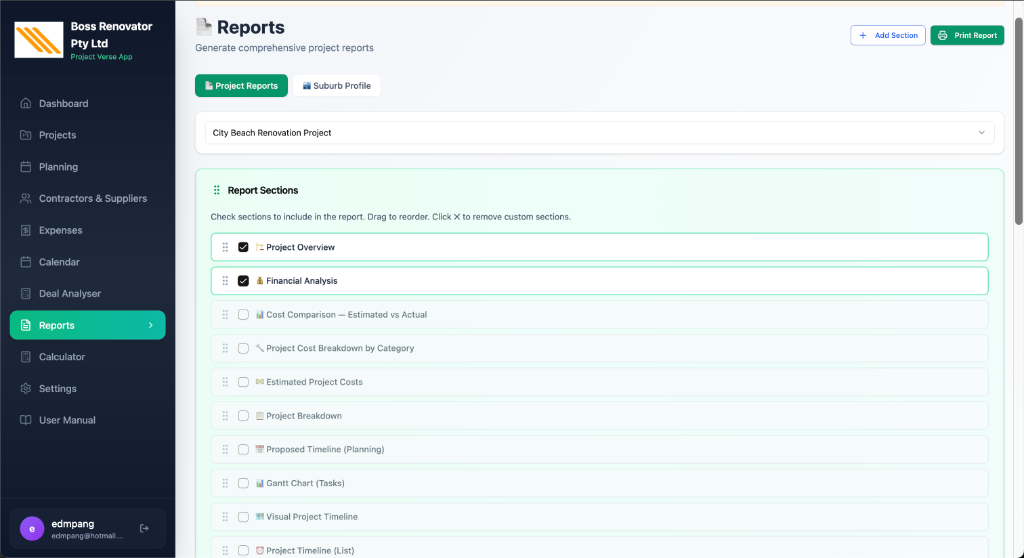Click the Calculator icon in sidebar
The width and height of the screenshot is (1024, 558).
coord(25,357)
